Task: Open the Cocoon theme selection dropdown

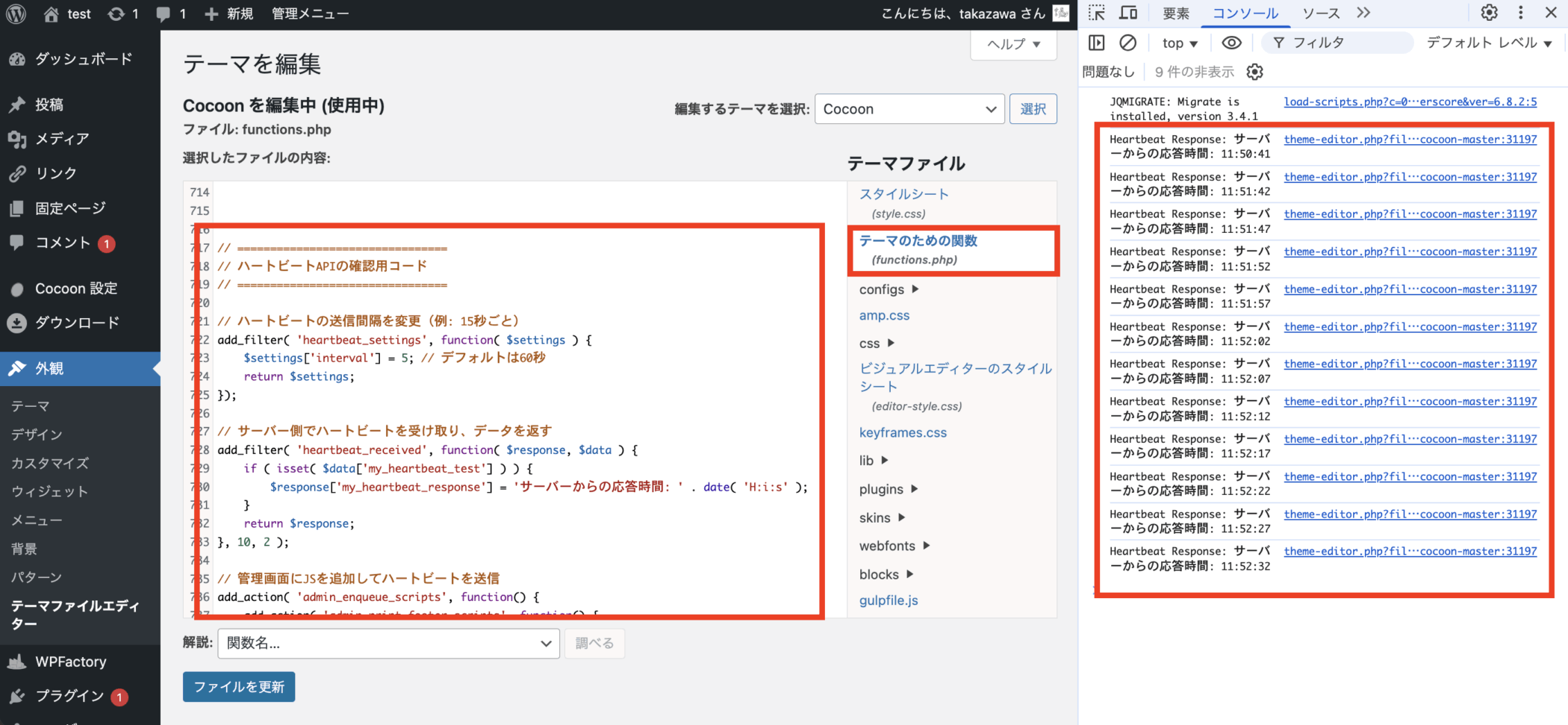Action: [x=909, y=109]
